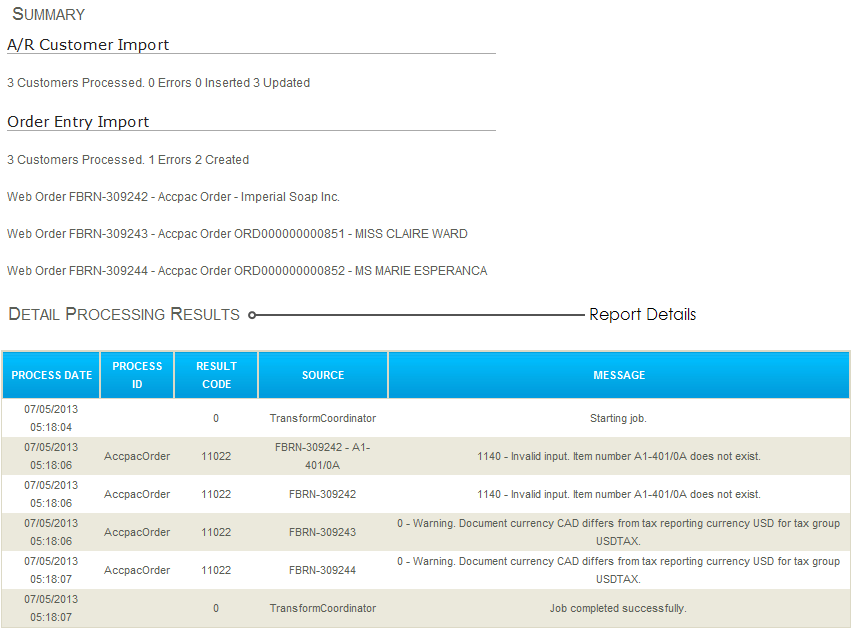This screenshot has height=635, width=856.
Task: Click the Result Code column header
Action: pyautogui.click(x=216, y=375)
